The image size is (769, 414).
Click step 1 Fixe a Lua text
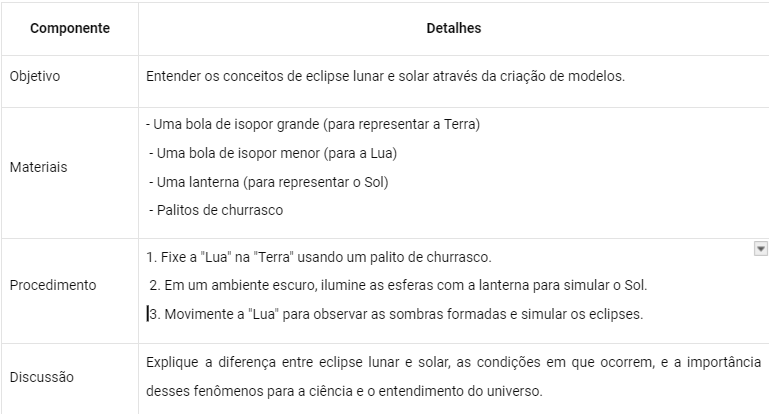pyautogui.click(x=319, y=257)
